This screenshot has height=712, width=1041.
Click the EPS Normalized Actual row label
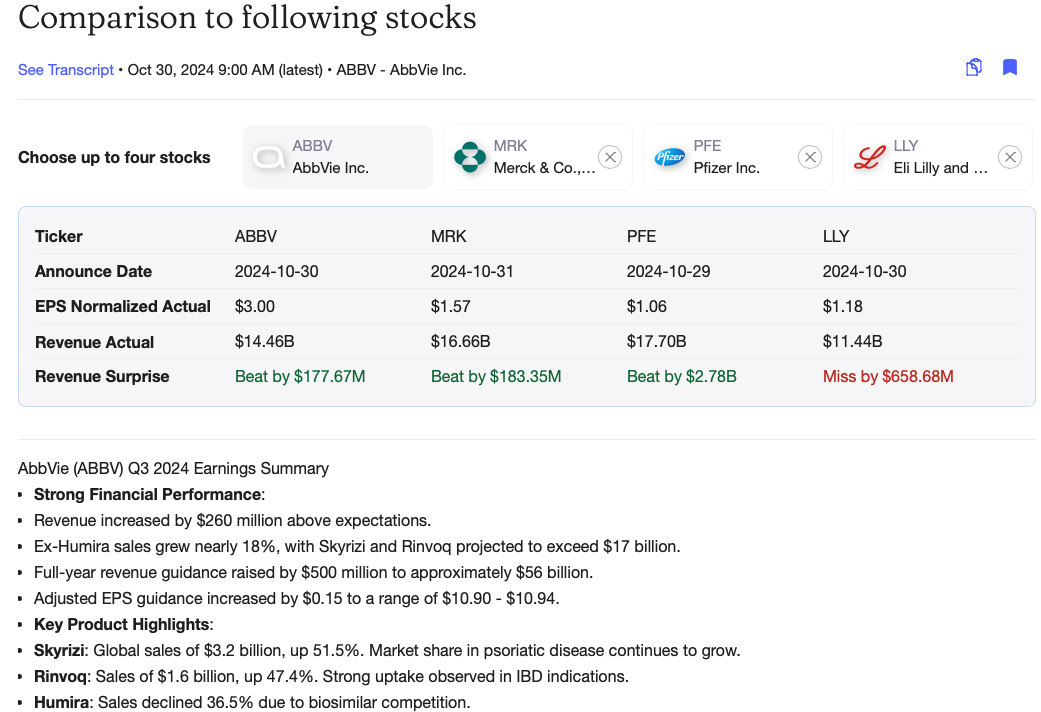pos(123,307)
